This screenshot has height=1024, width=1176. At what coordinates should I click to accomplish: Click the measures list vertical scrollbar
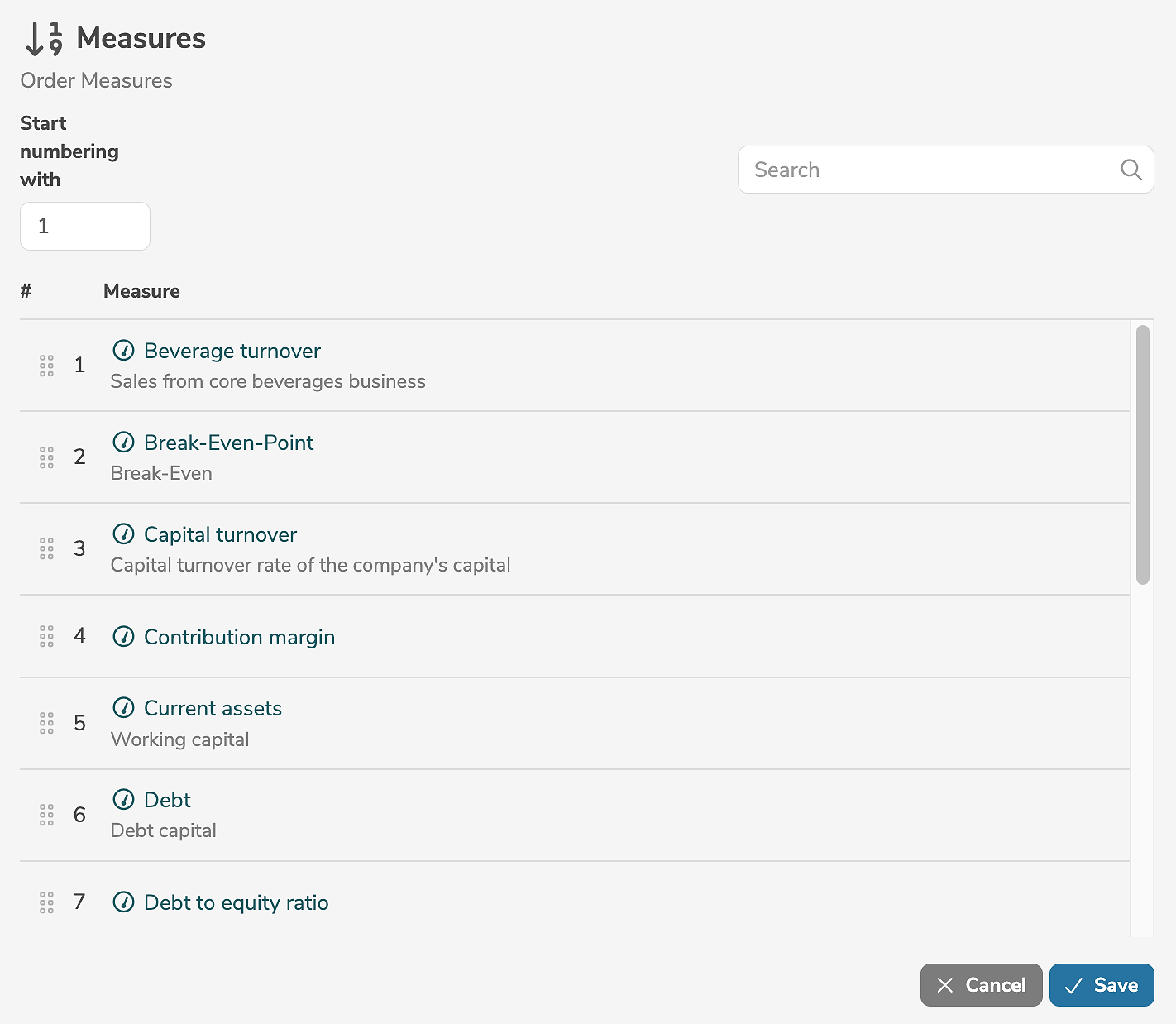[x=1142, y=455]
